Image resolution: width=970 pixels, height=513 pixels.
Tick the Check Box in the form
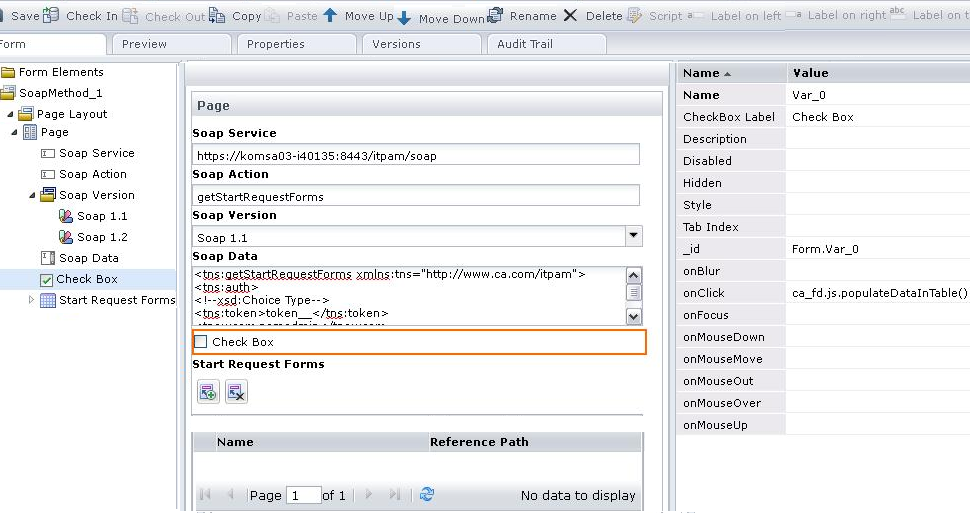point(201,342)
